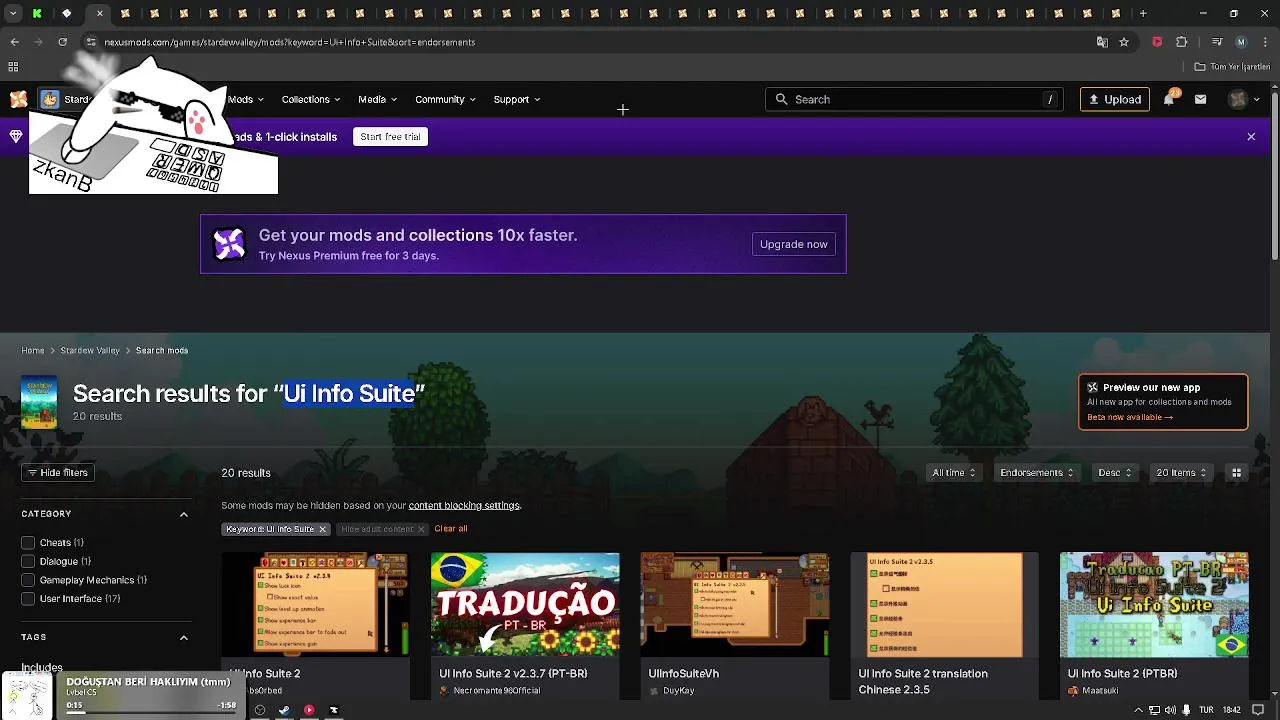This screenshot has width=1280, height=720.
Task: Bookmark this page with the star icon
Action: point(1124,42)
